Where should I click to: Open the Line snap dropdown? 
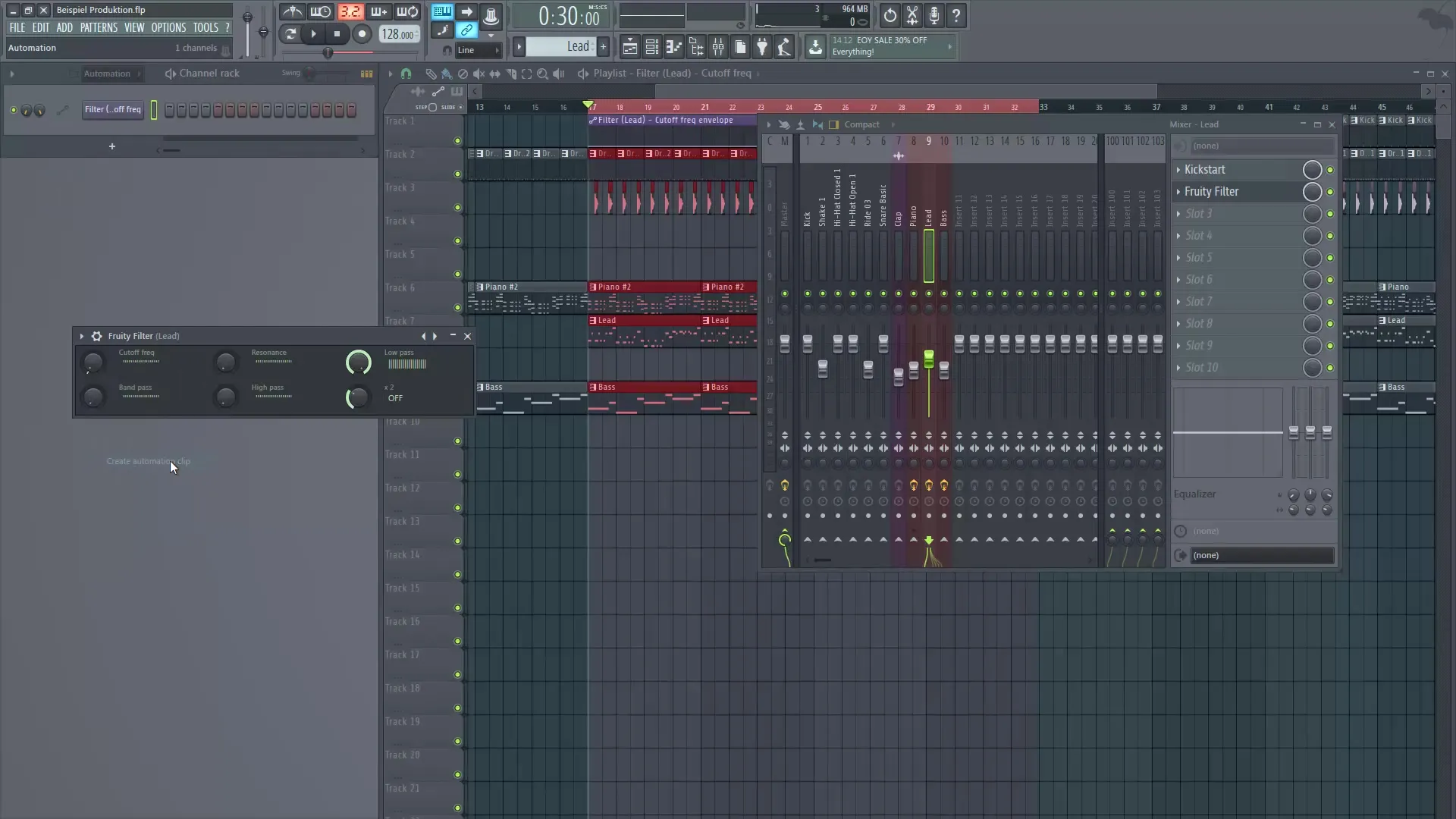pyautogui.click(x=478, y=50)
